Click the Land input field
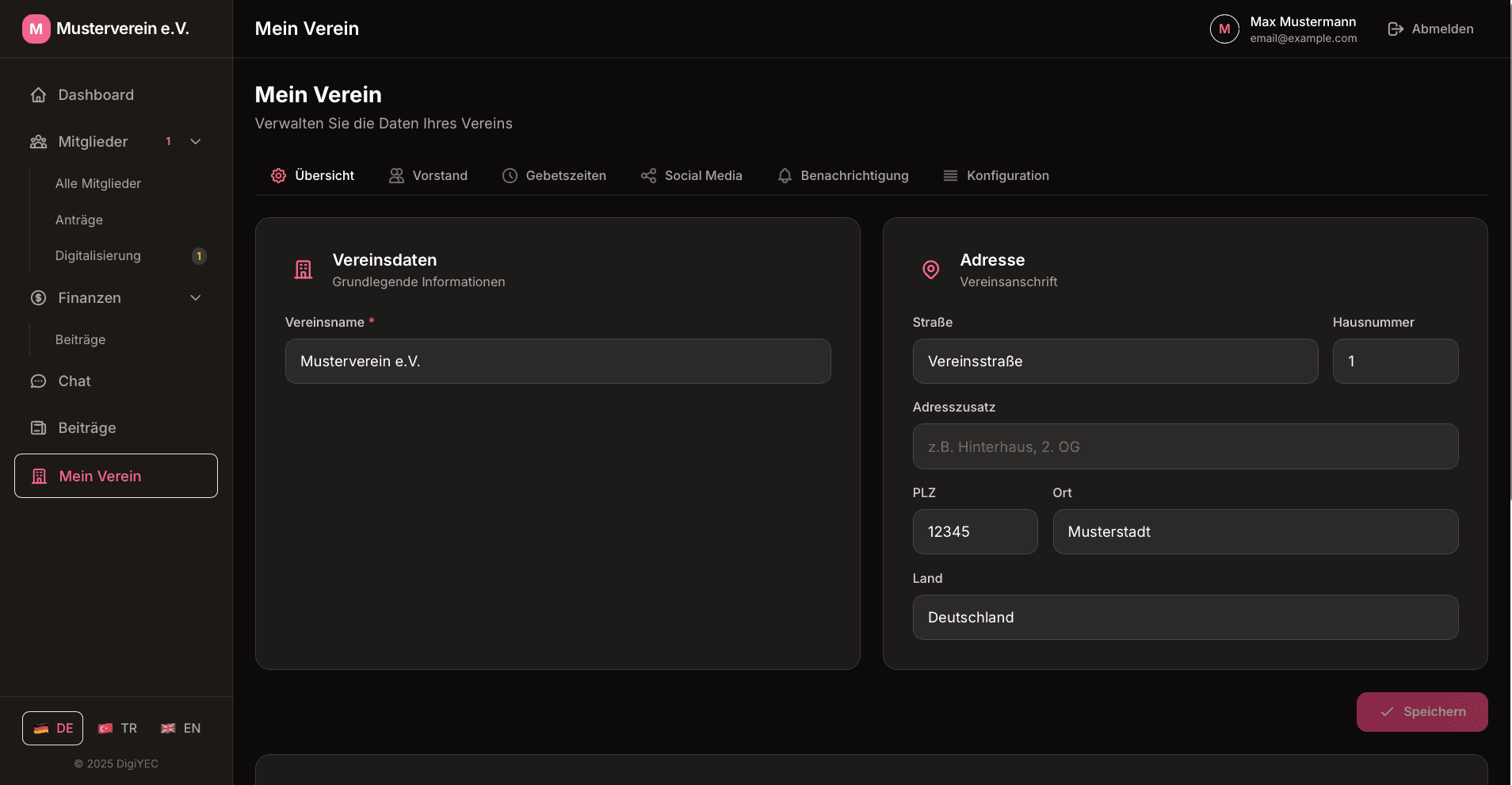The image size is (1512, 785). click(1186, 618)
